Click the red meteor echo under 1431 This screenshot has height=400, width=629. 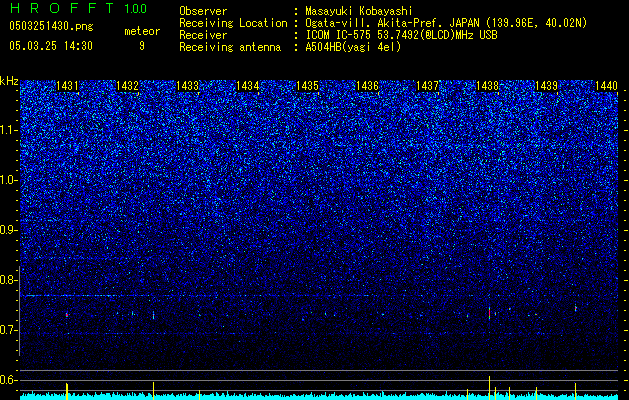(x=67, y=315)
